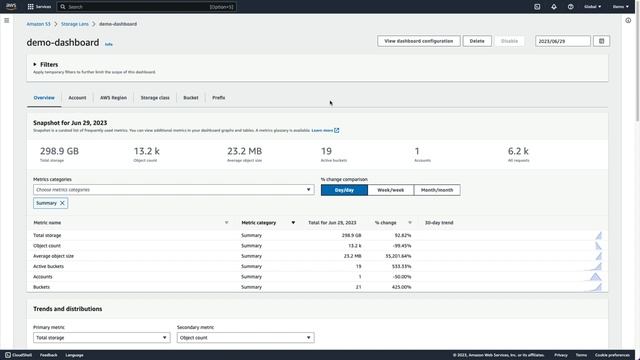Viewport: 640px width, 360px height.
Task: Go to Storage Lens breadcrumb
Action: (75, 24)
